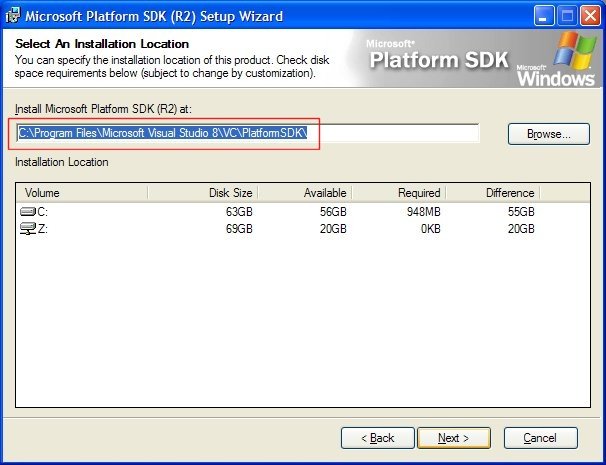Minimize the Setup Wizard window

coord(541,16)
